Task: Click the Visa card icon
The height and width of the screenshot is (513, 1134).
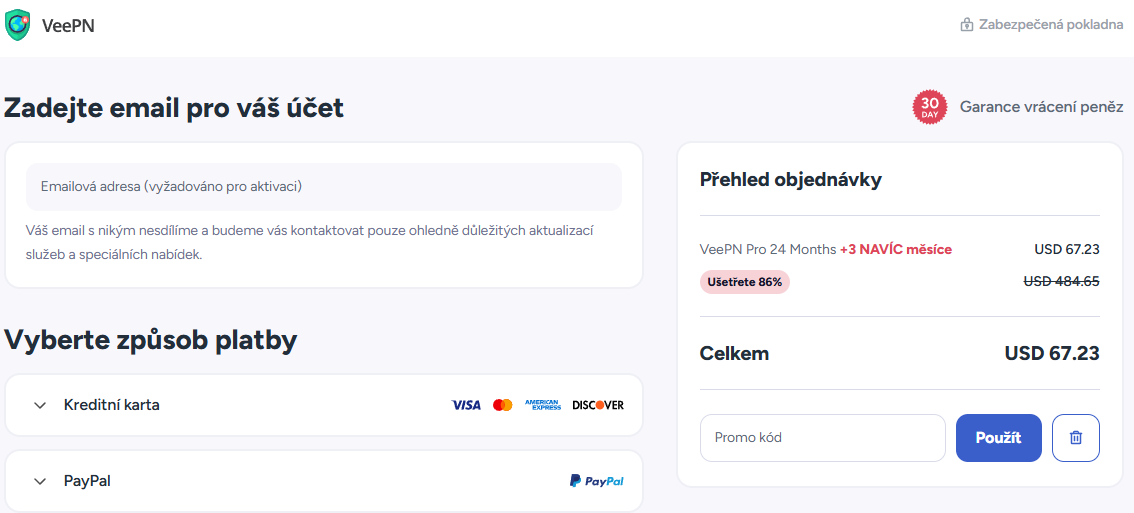Action: (x=466, y=405)
